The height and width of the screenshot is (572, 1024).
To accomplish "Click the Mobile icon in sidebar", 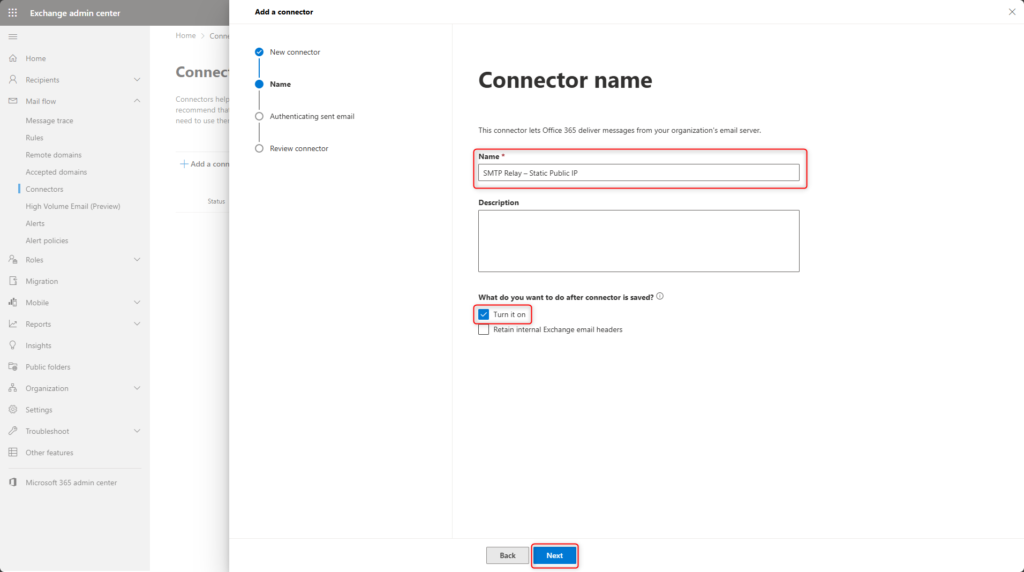I will tap(12, 302).
